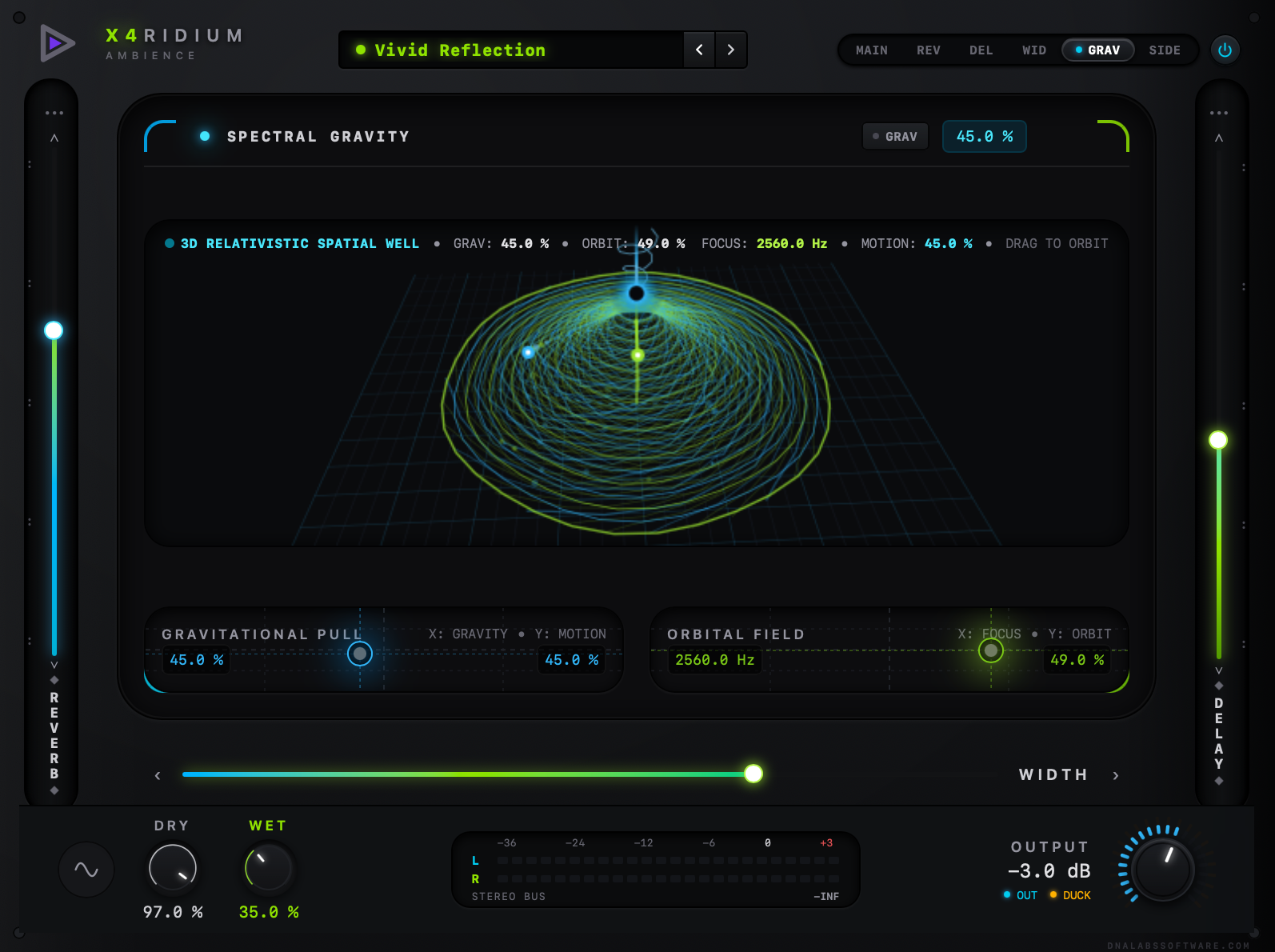Screen dimensions: 1275x952
Task: Click the Delay strip up chevron
Action: pyautogui.click(x=1218, y=138)
